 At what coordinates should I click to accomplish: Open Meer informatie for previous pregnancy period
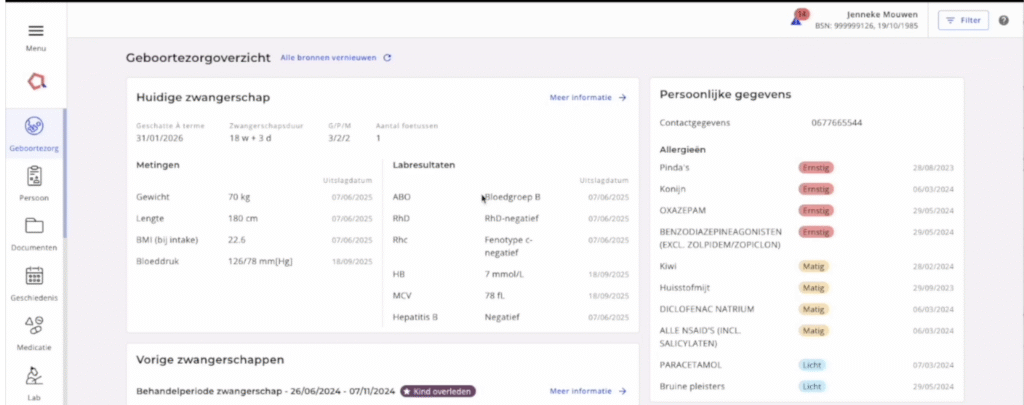tap(588, 391)
